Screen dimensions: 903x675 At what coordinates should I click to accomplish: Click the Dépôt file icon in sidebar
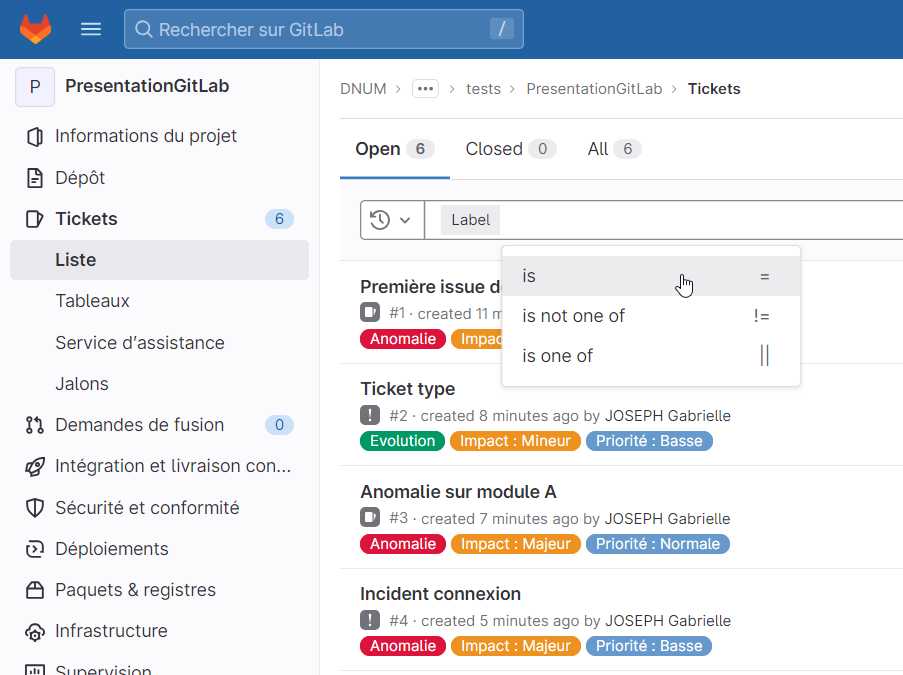pyautogui.click(x=35, y=178)
